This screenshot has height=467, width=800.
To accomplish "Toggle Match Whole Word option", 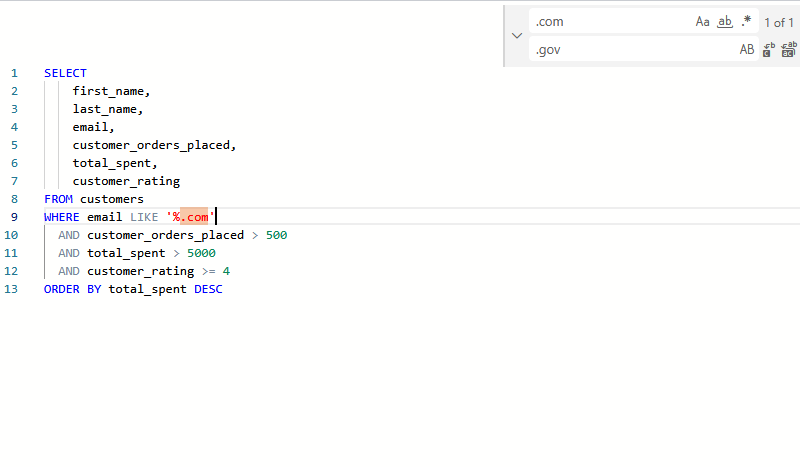I will [724, 22].
